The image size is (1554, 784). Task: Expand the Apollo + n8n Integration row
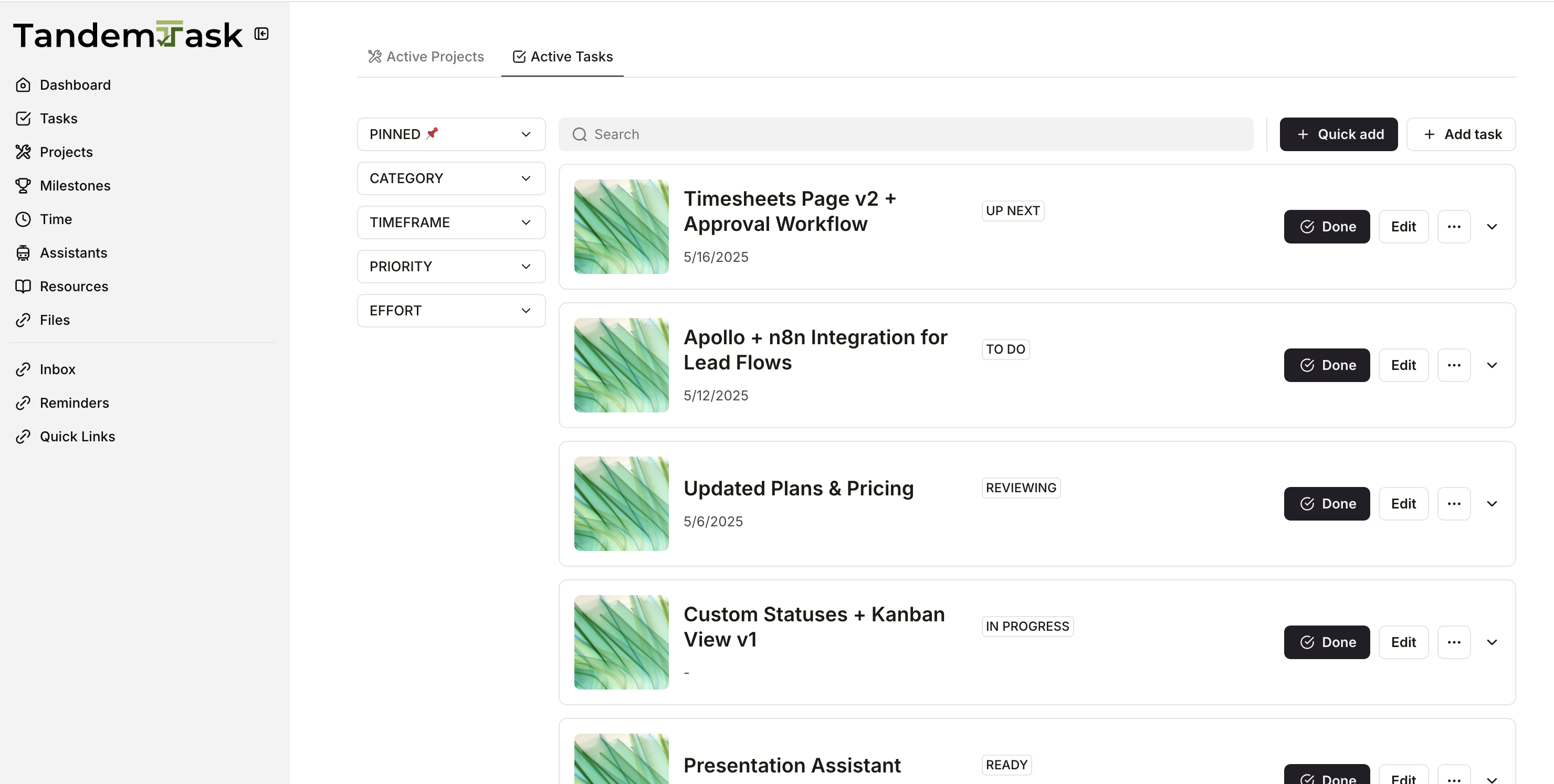(1492, 365)
